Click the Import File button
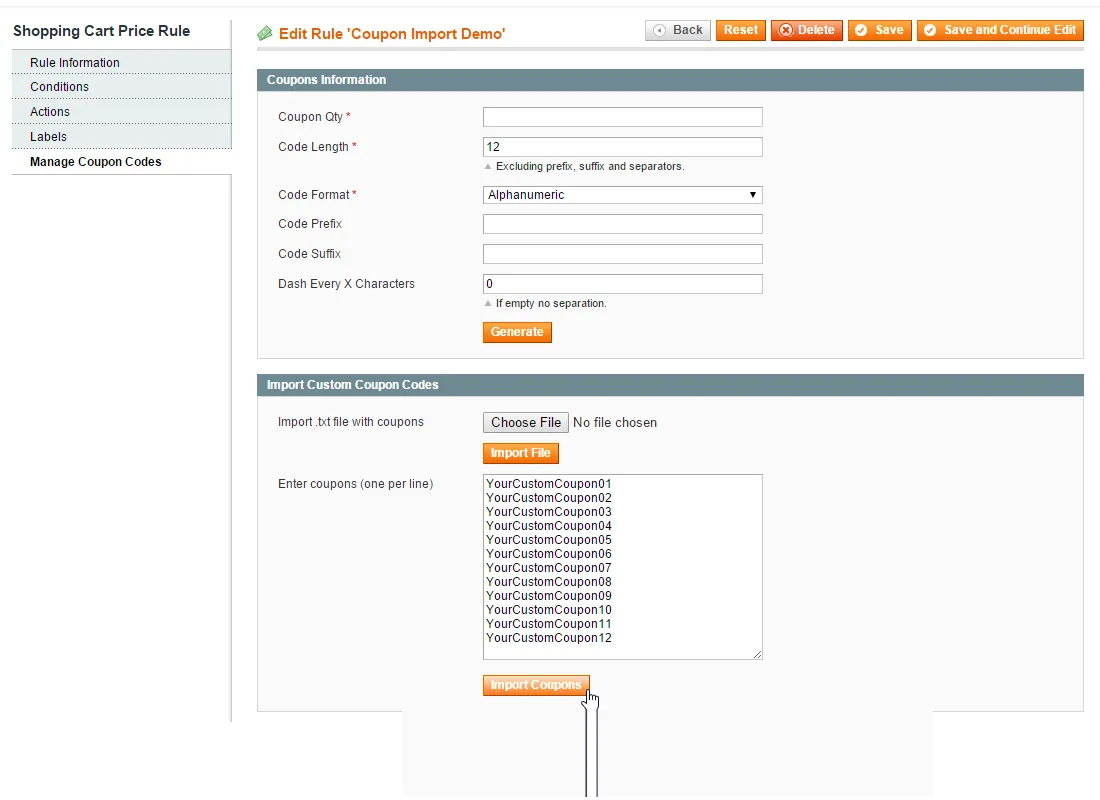 pyautogui.click(x=521, y=453)
